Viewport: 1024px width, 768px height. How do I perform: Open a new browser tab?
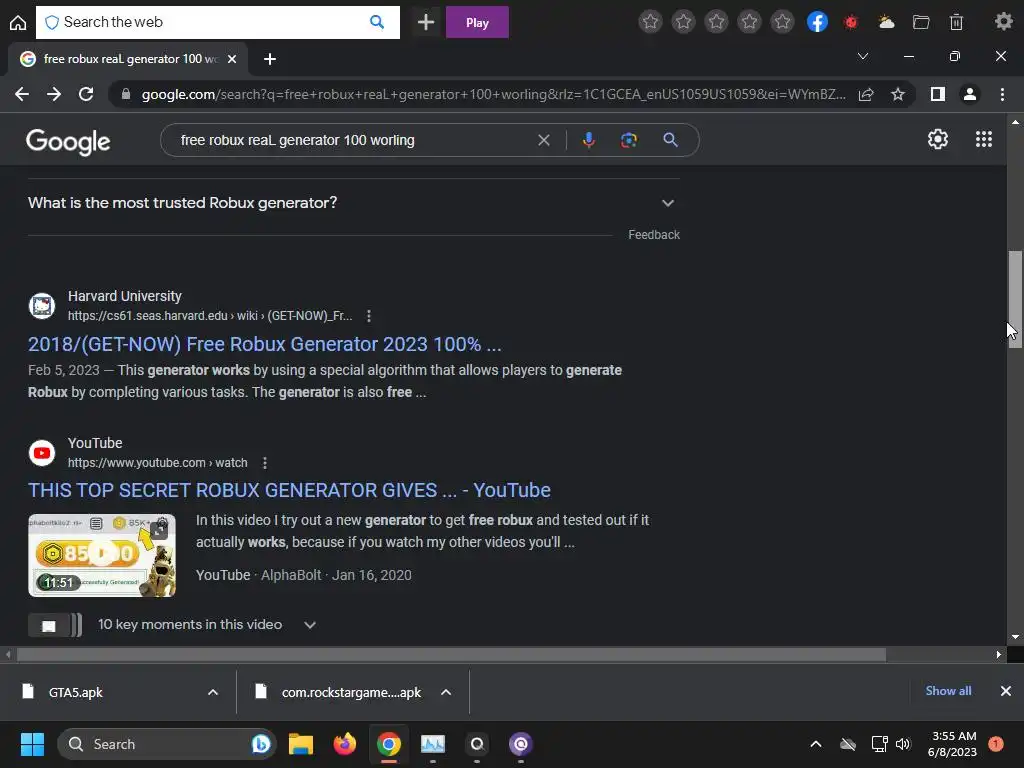(270, 59)
